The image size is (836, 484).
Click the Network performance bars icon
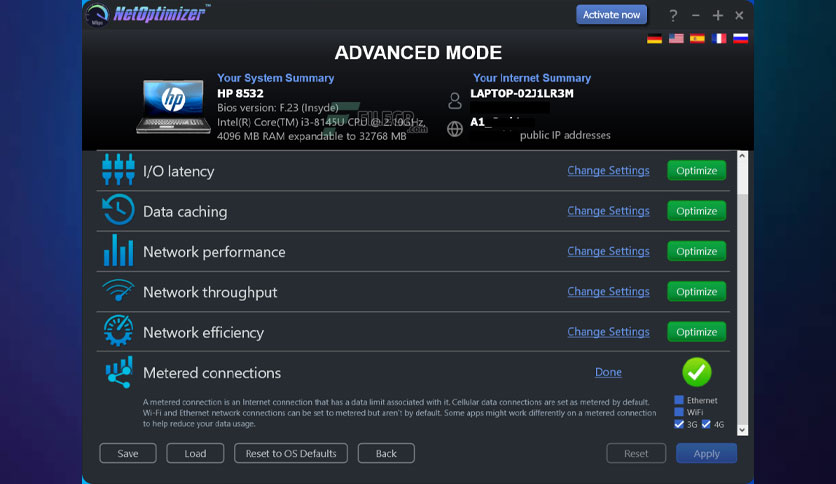[118, 250]
